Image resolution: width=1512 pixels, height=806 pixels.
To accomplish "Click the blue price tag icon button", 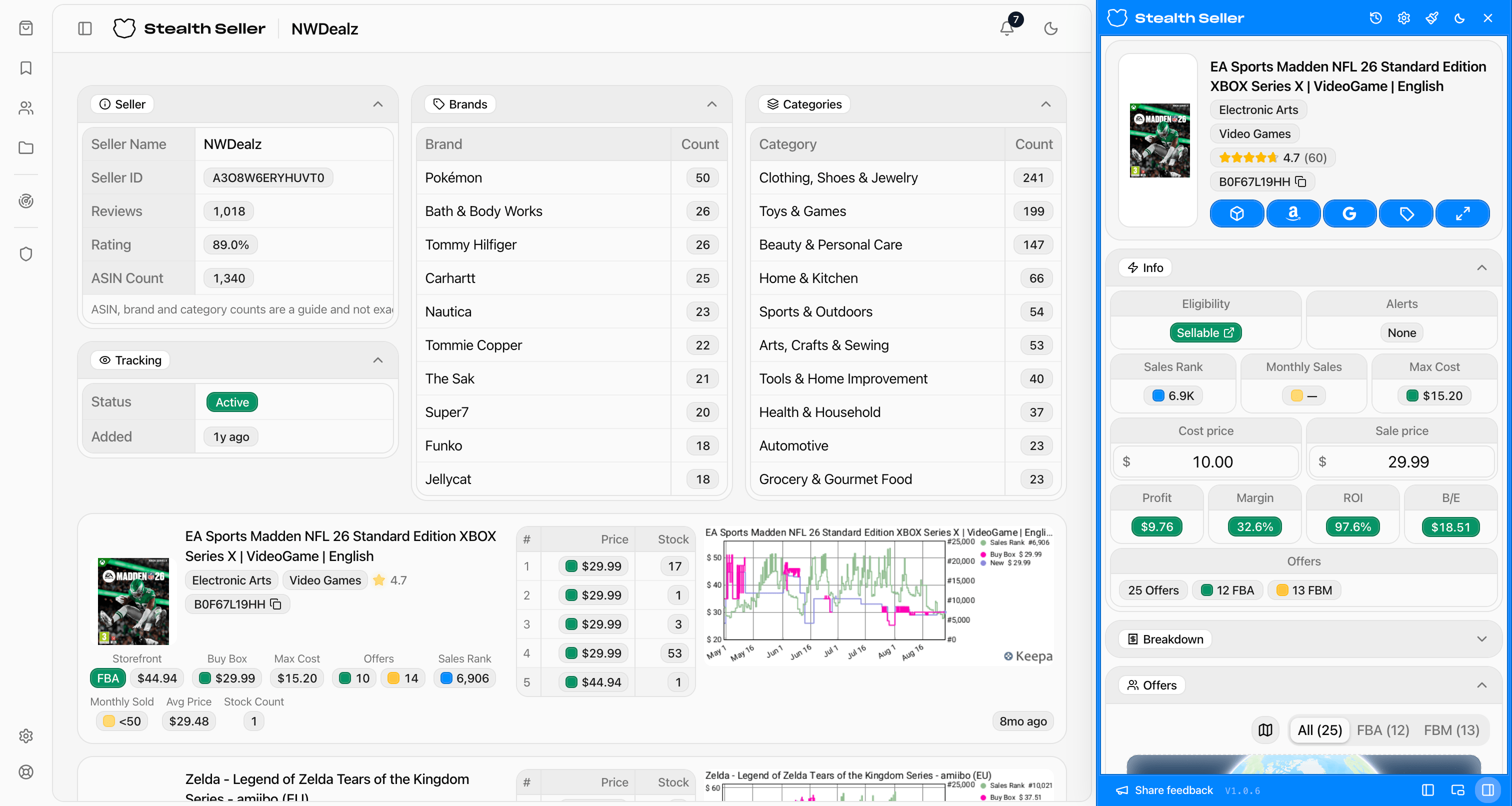I will (1406, 213).
